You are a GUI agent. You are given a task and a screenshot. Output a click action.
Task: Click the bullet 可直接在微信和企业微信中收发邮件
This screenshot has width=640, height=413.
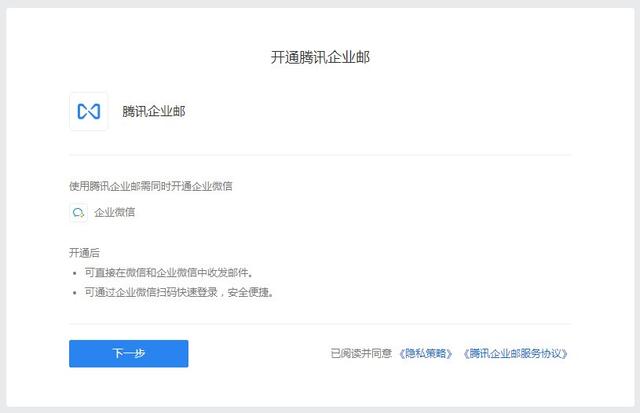[169, 273]
